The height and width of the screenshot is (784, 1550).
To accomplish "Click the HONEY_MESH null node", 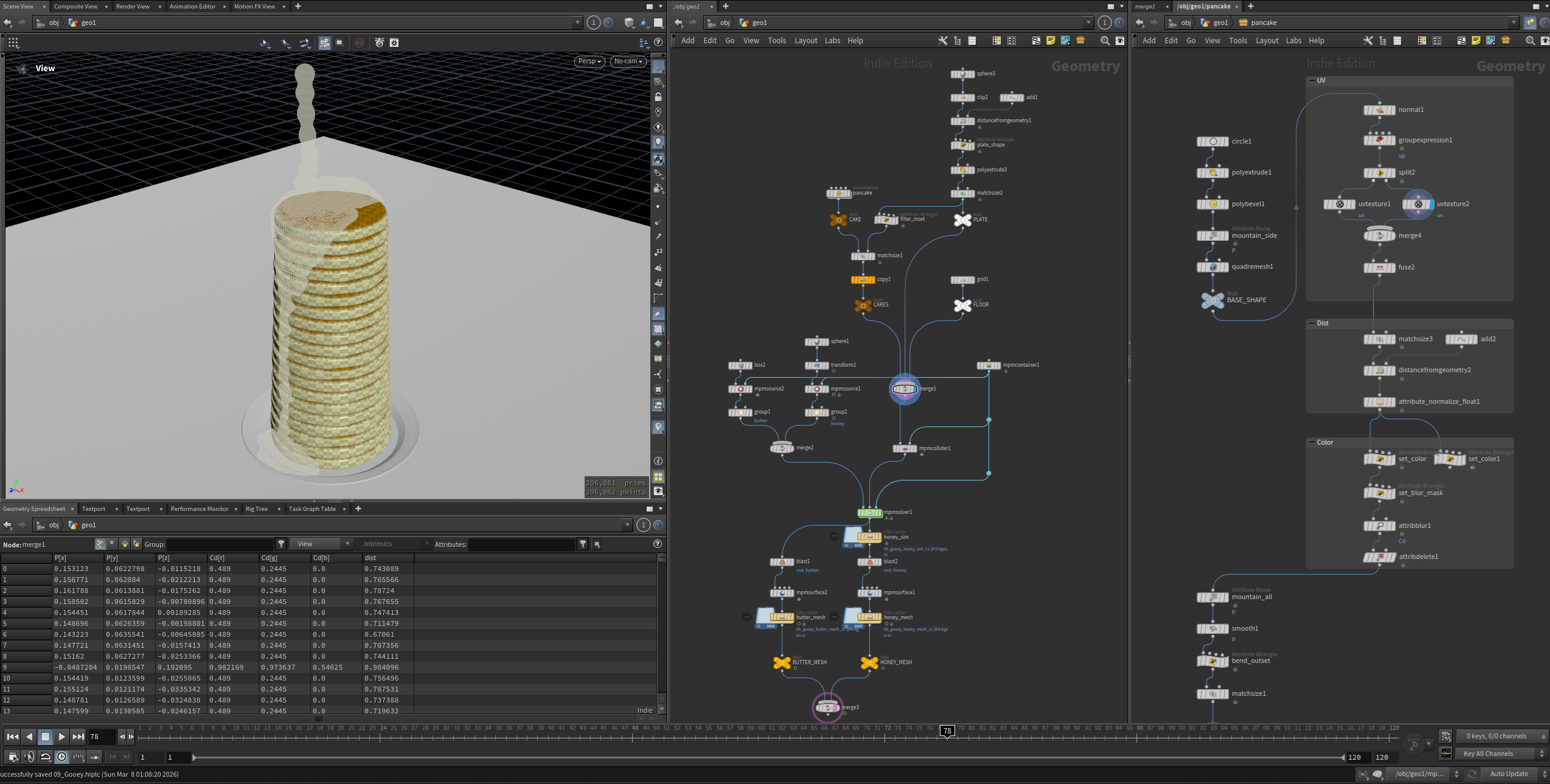I will pyautogui.click(x=869, y=662).
